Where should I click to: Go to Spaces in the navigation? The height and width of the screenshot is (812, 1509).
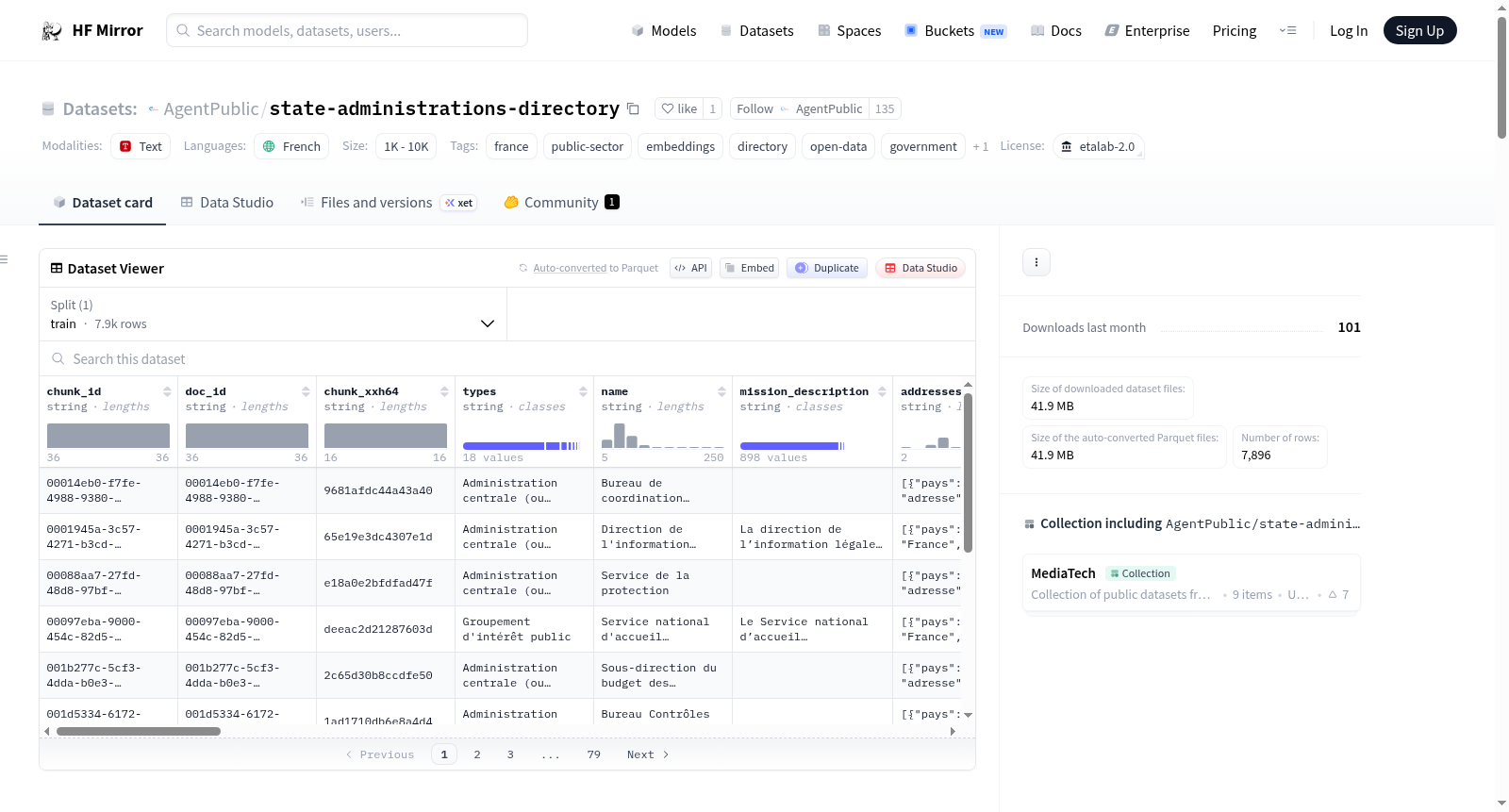(849, 31)
